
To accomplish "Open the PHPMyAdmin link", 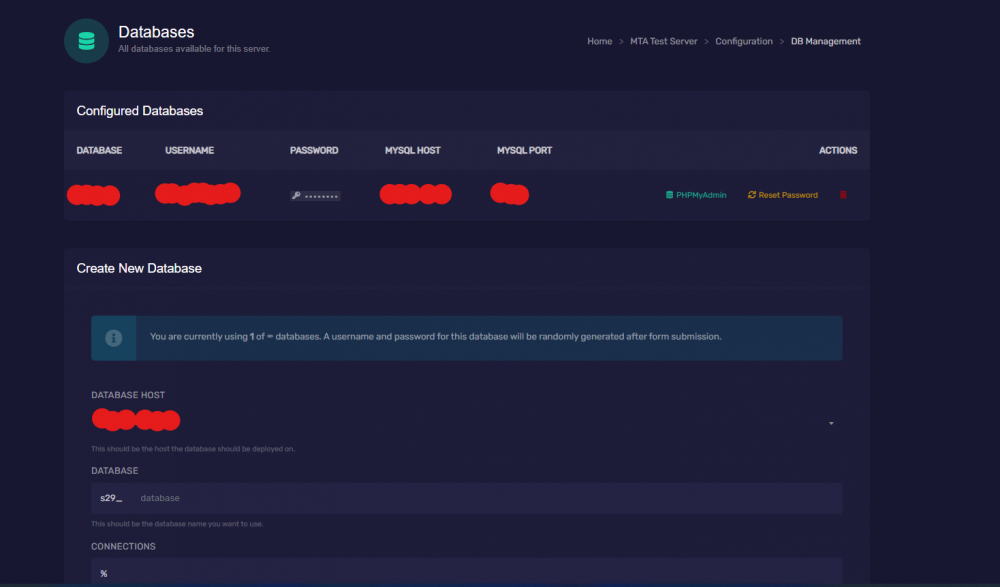I will click(701, 195).
